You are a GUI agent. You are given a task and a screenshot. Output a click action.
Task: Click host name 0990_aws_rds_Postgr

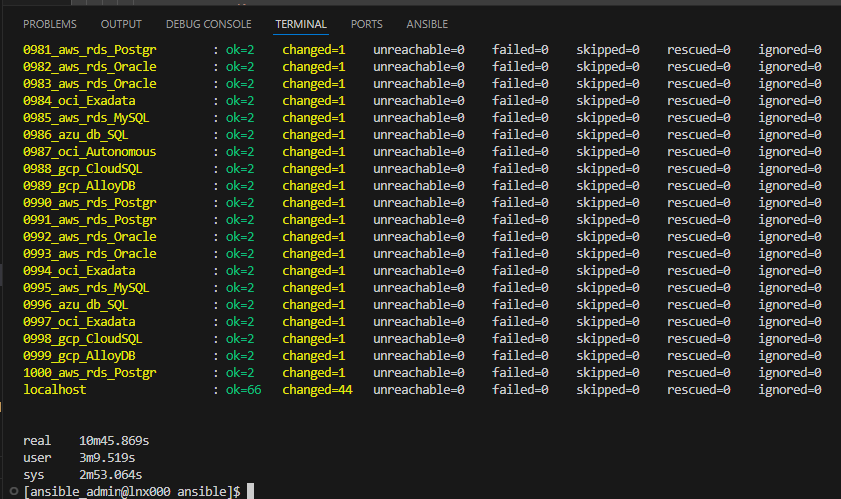coord(90,203)
